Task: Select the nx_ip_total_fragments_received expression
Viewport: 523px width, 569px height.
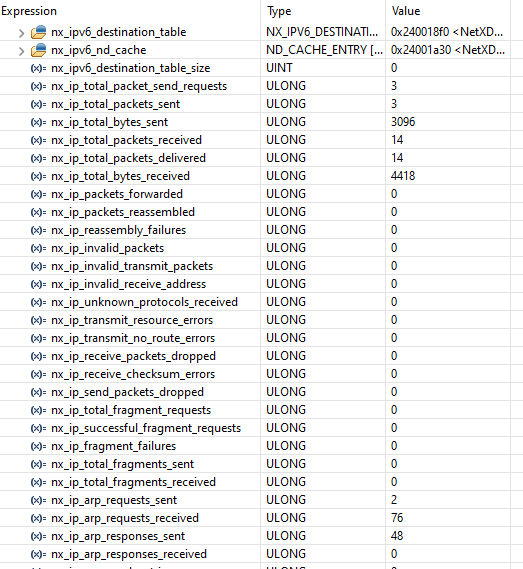Action: [x=134, y=482]
